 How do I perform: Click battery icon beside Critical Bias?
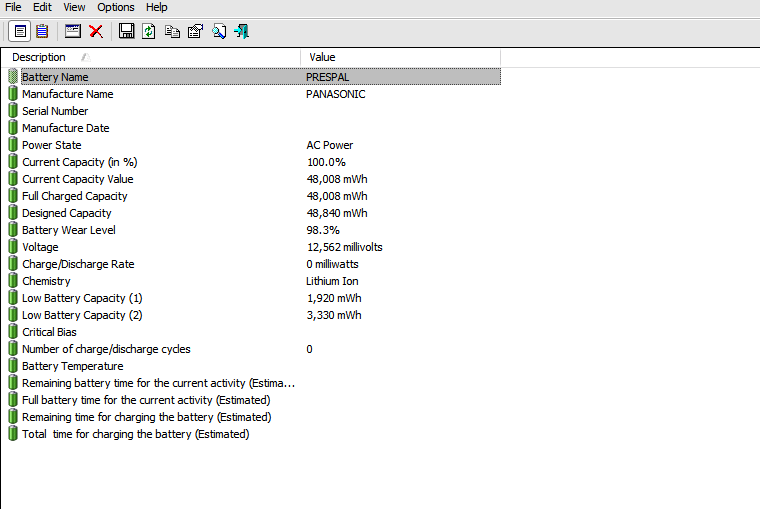[13, 332]
